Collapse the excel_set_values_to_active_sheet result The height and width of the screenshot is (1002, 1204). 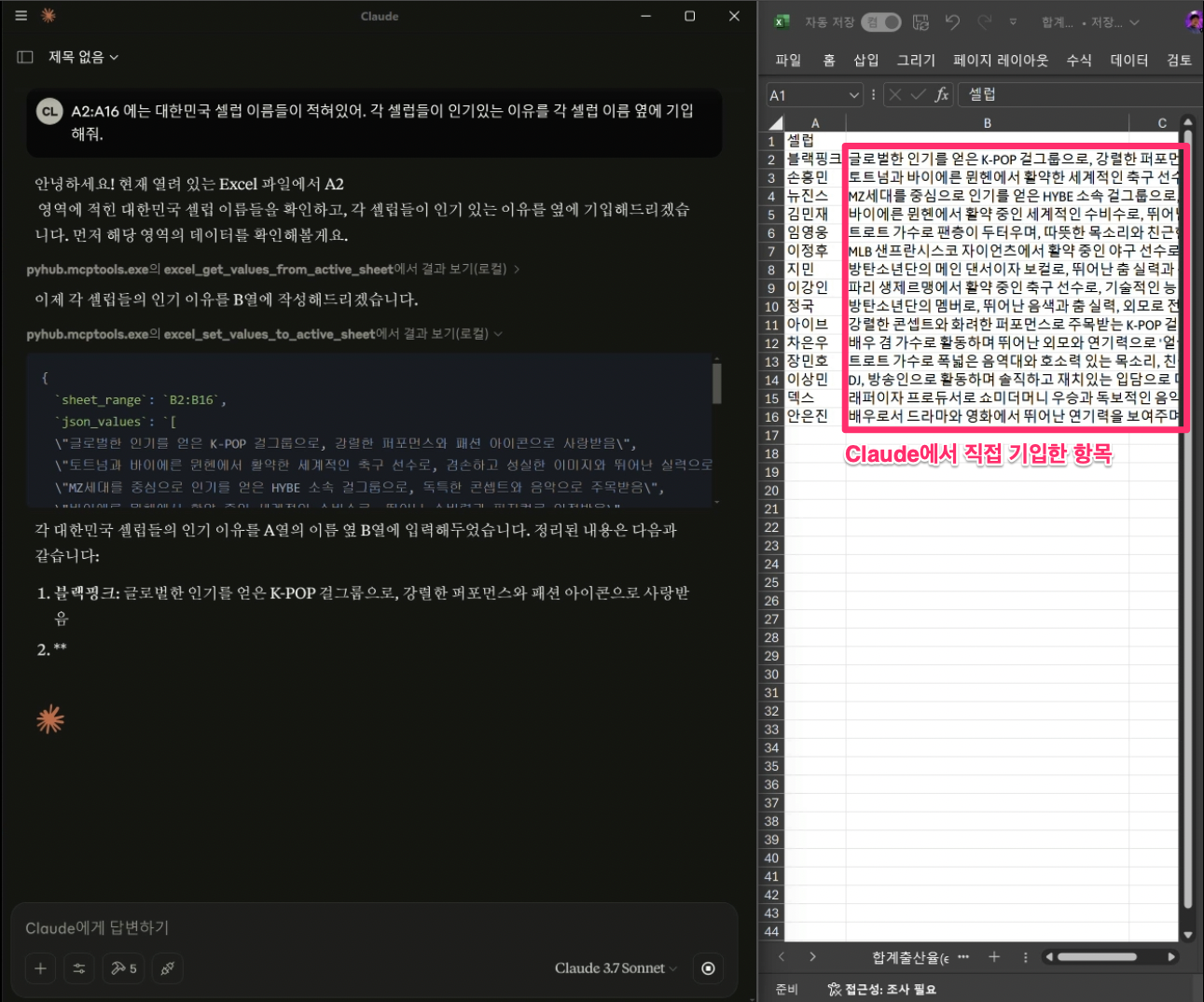pos(498,334)
